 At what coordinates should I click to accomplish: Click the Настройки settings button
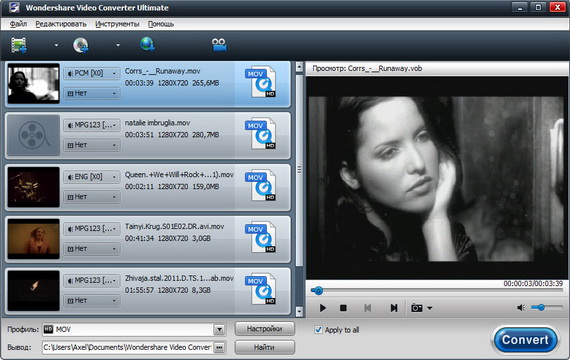264,329
